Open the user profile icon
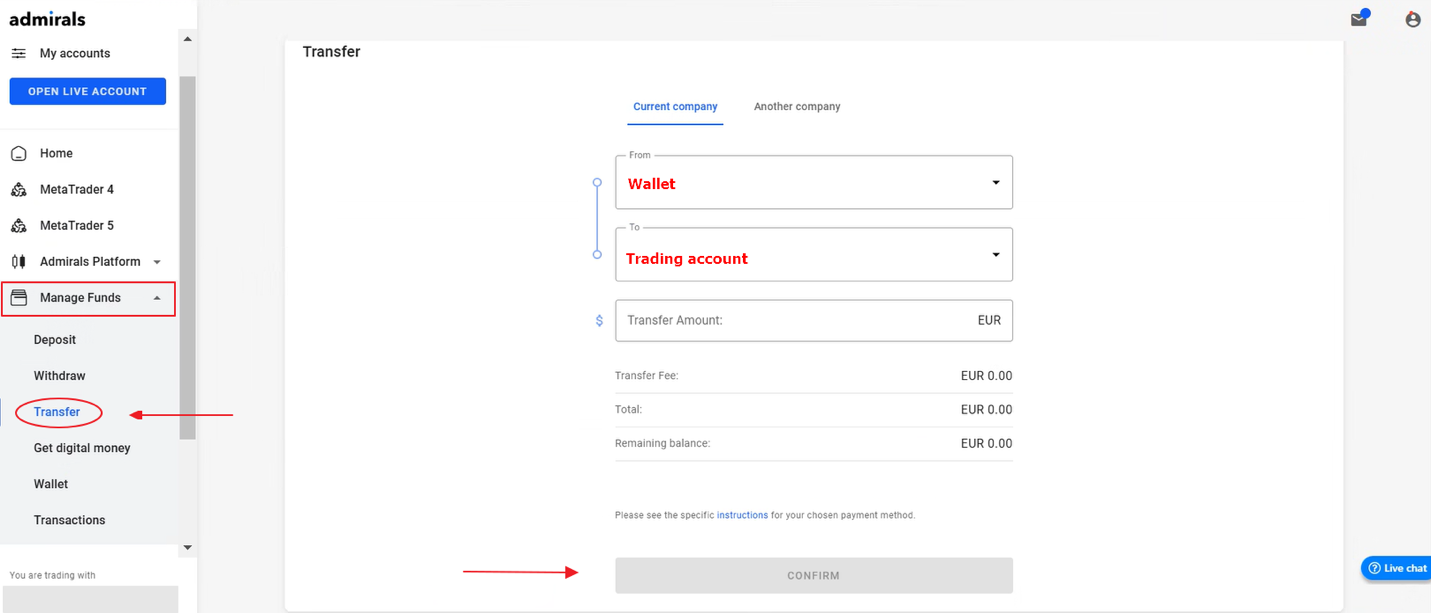The image size is (1431, 613). pos(1413,19)
